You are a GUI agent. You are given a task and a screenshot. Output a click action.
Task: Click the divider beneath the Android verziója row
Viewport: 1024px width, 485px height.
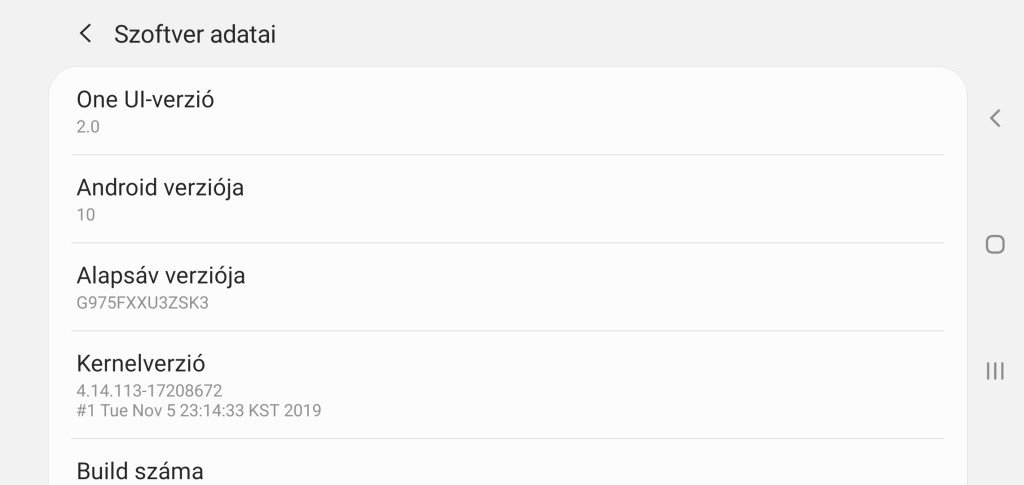click(507, 243)
